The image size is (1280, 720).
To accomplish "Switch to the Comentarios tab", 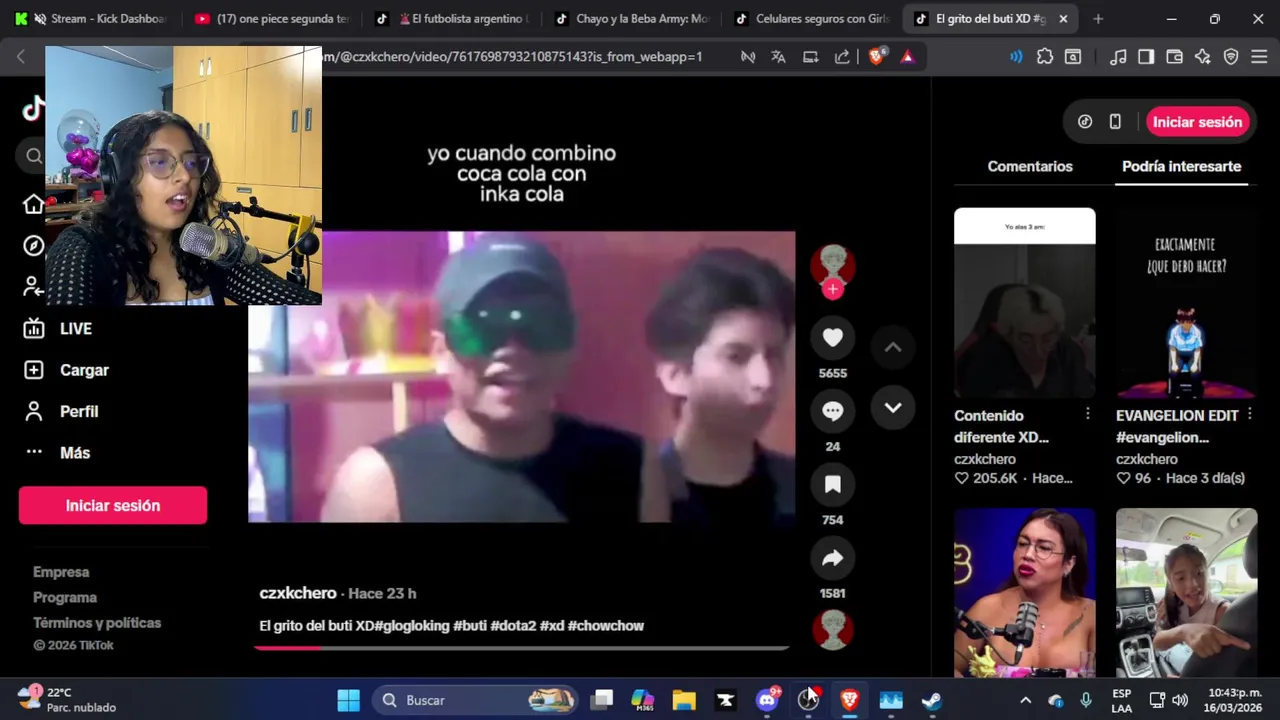I will [x=1030, y=166].
